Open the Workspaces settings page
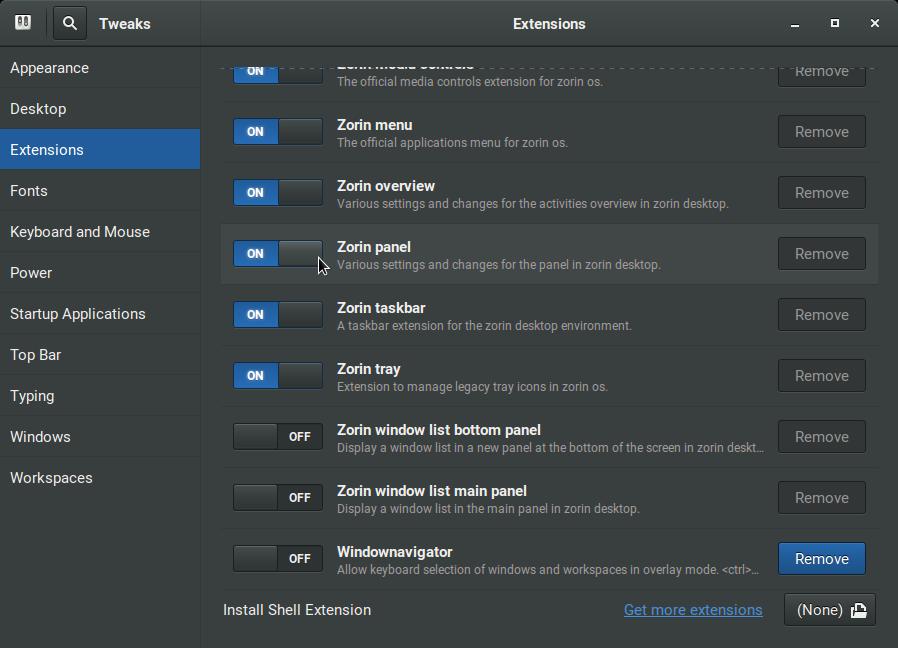Screen dimensions: 898x648 point(51,478)
